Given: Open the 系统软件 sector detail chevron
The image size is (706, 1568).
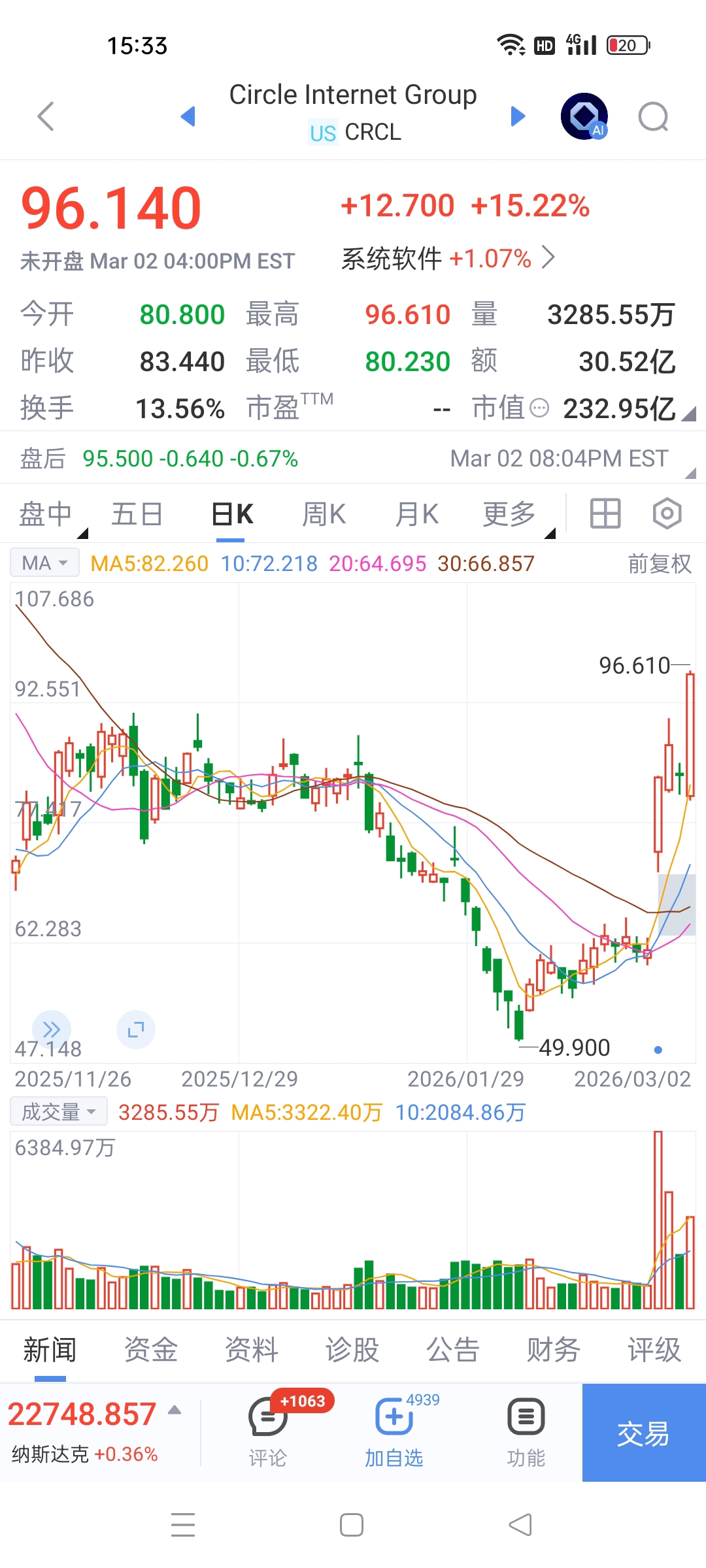Looking at the screenshot, I should point(548,258).
